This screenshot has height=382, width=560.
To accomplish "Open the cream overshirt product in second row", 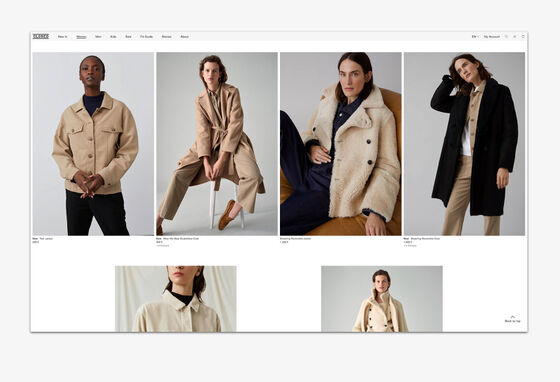I will pos(175,299).
